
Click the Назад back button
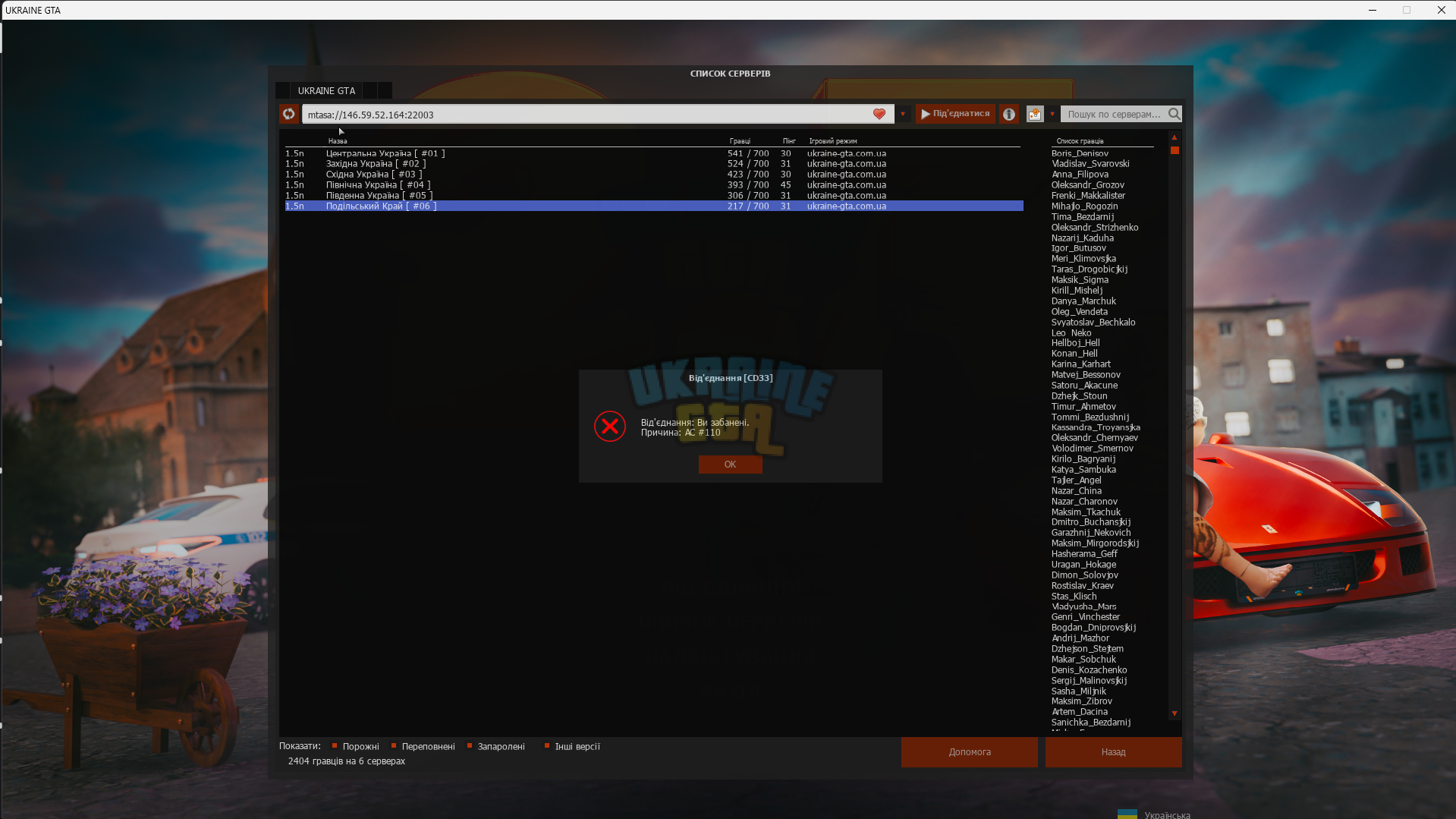1113,752
